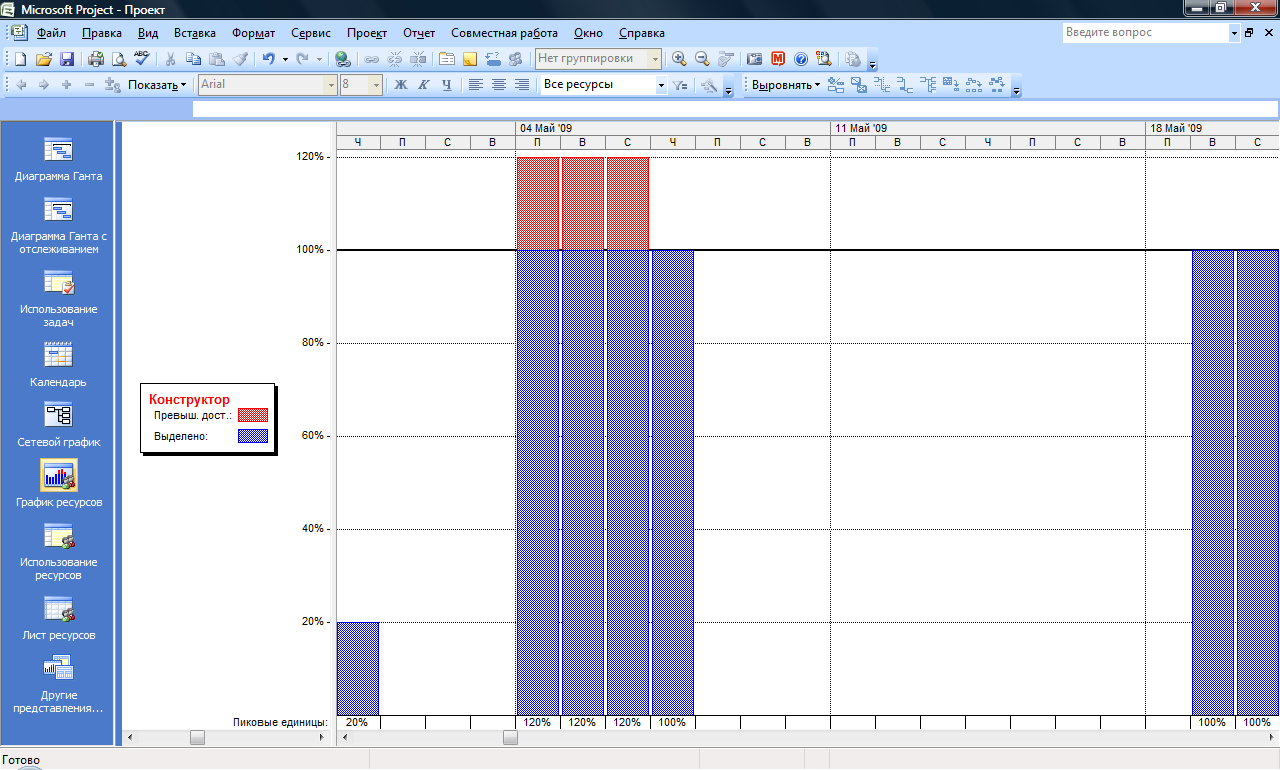
Task: Click the chart horizontal scrollbar thumb
Action: [510, 738]
